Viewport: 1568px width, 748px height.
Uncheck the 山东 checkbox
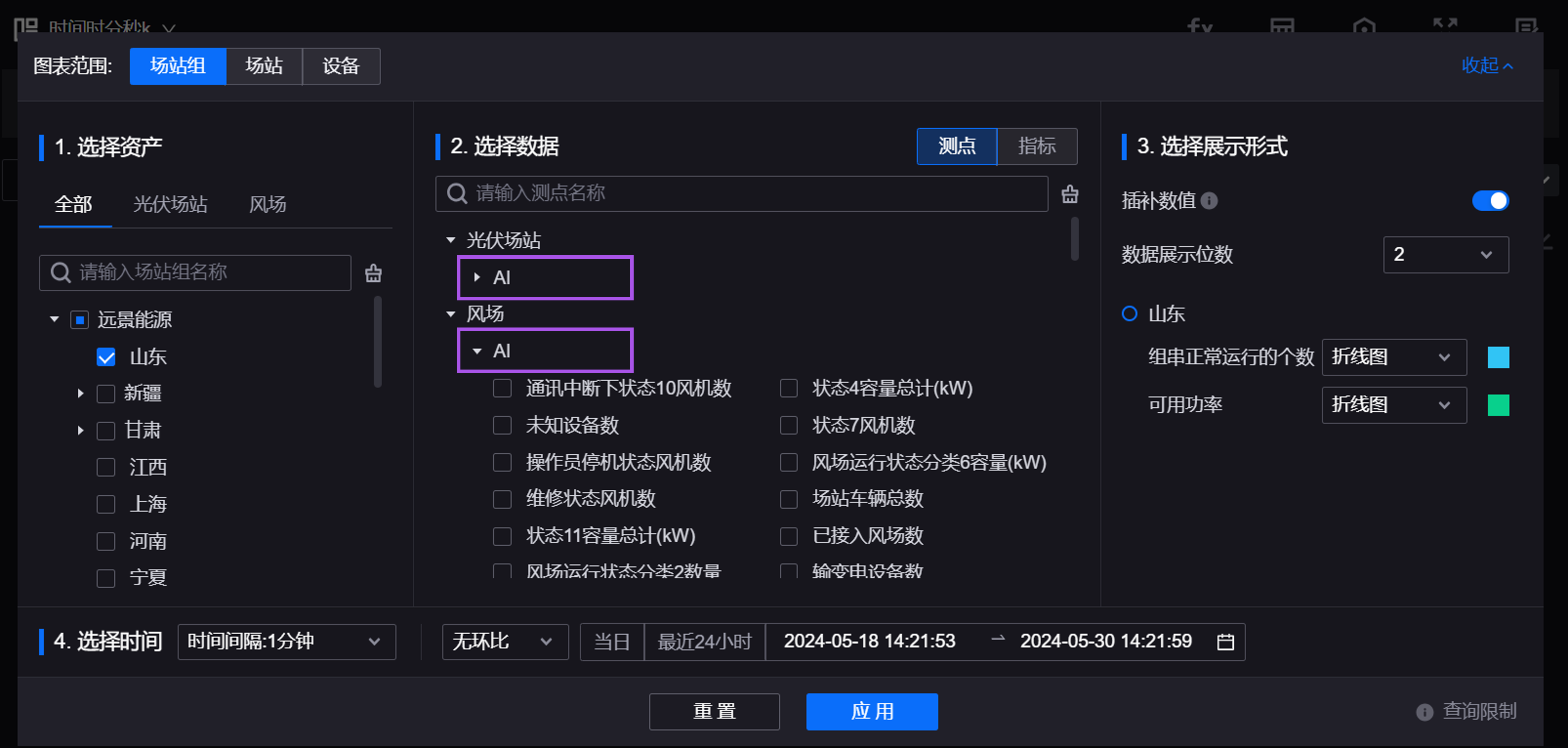[106, 357]
